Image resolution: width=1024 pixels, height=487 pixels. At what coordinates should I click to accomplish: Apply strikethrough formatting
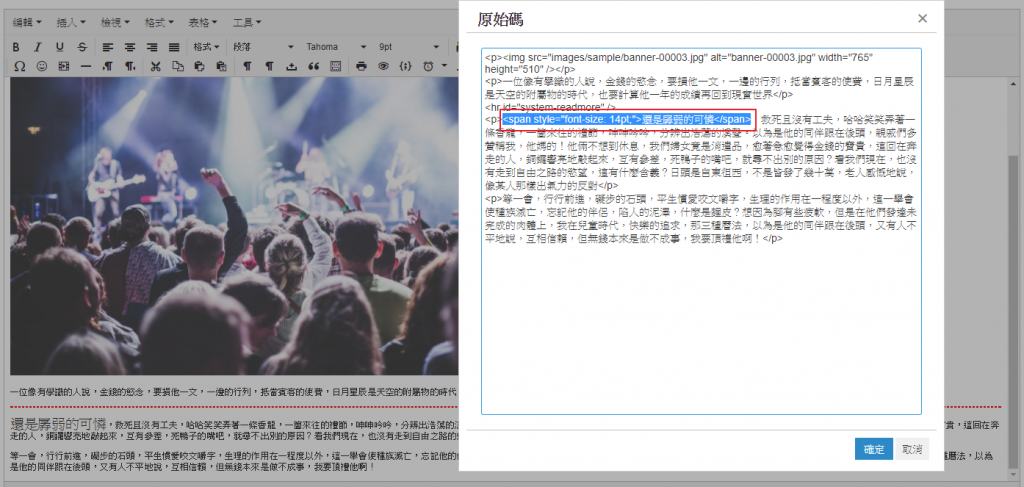(80, 47)
